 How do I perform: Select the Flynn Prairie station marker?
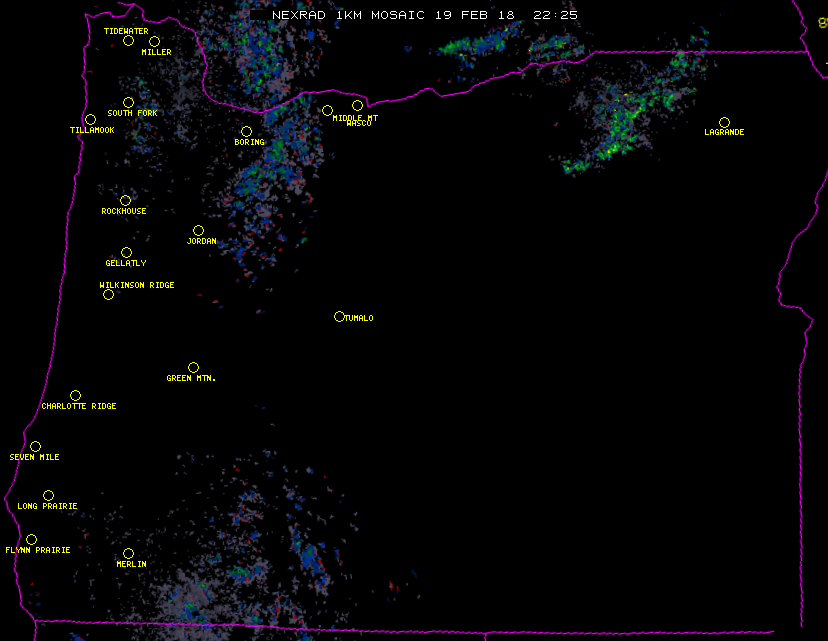coord(31,540)
